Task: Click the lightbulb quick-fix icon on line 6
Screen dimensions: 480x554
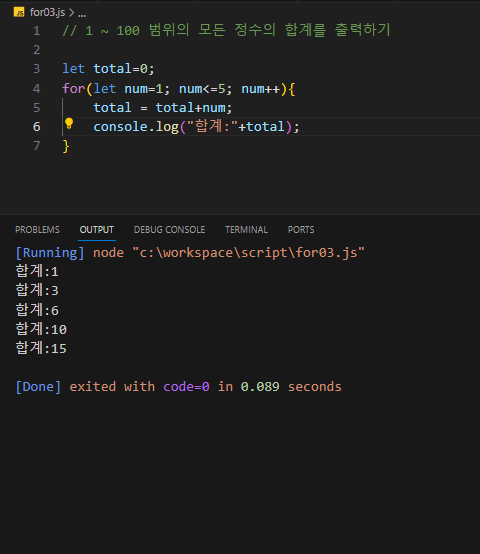Action: pos(69,124)
